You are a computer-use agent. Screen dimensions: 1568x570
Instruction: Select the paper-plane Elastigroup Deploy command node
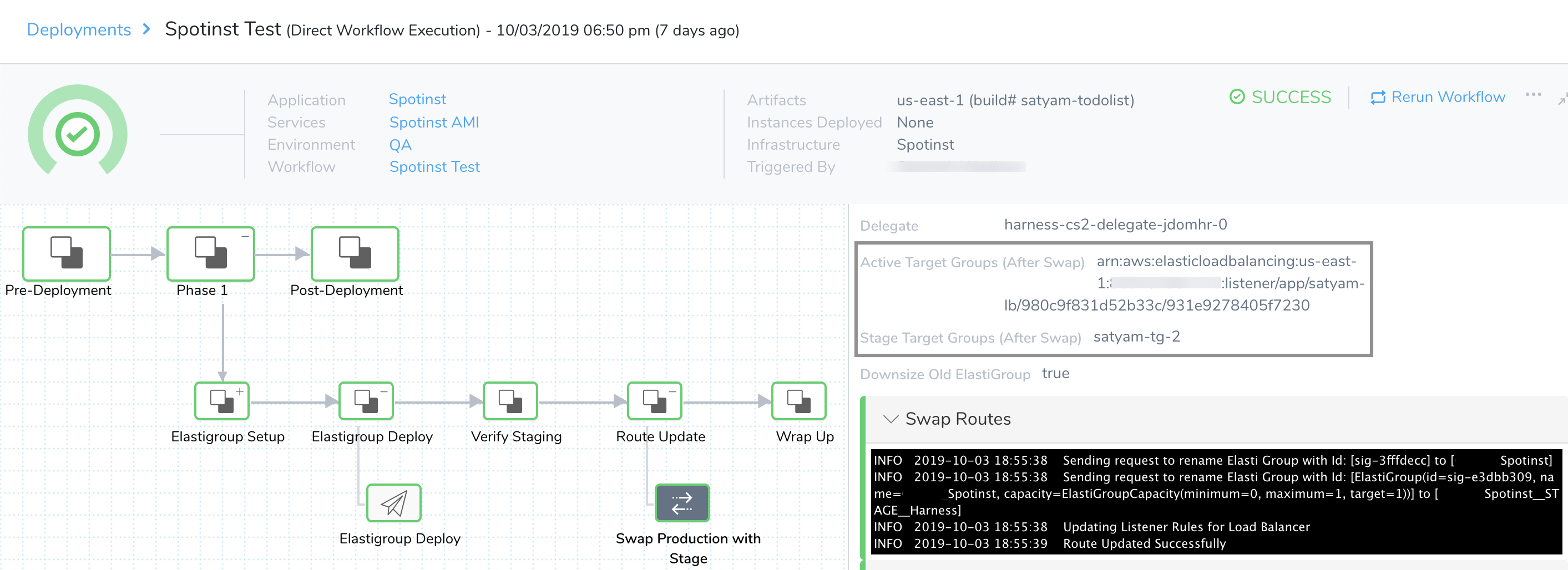[x=394, y=503]
